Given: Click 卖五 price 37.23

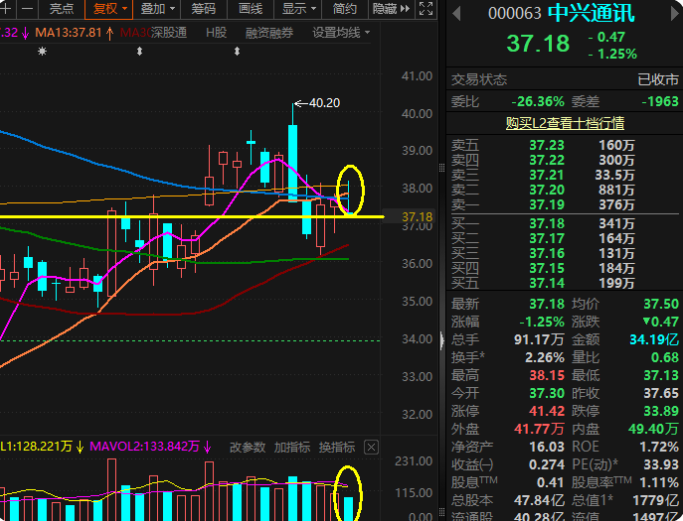Looking at the screenshot, I should [547, 145].
